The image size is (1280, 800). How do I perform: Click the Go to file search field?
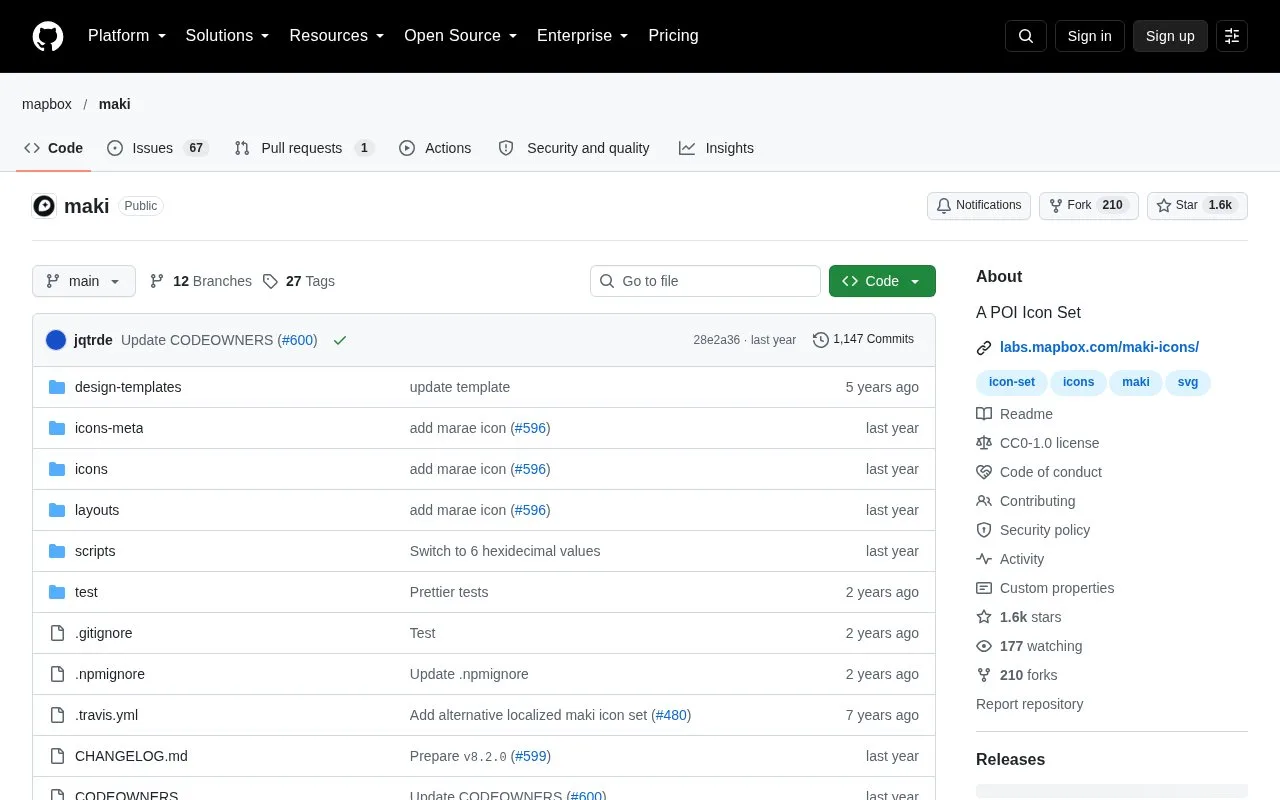point(705,281)
